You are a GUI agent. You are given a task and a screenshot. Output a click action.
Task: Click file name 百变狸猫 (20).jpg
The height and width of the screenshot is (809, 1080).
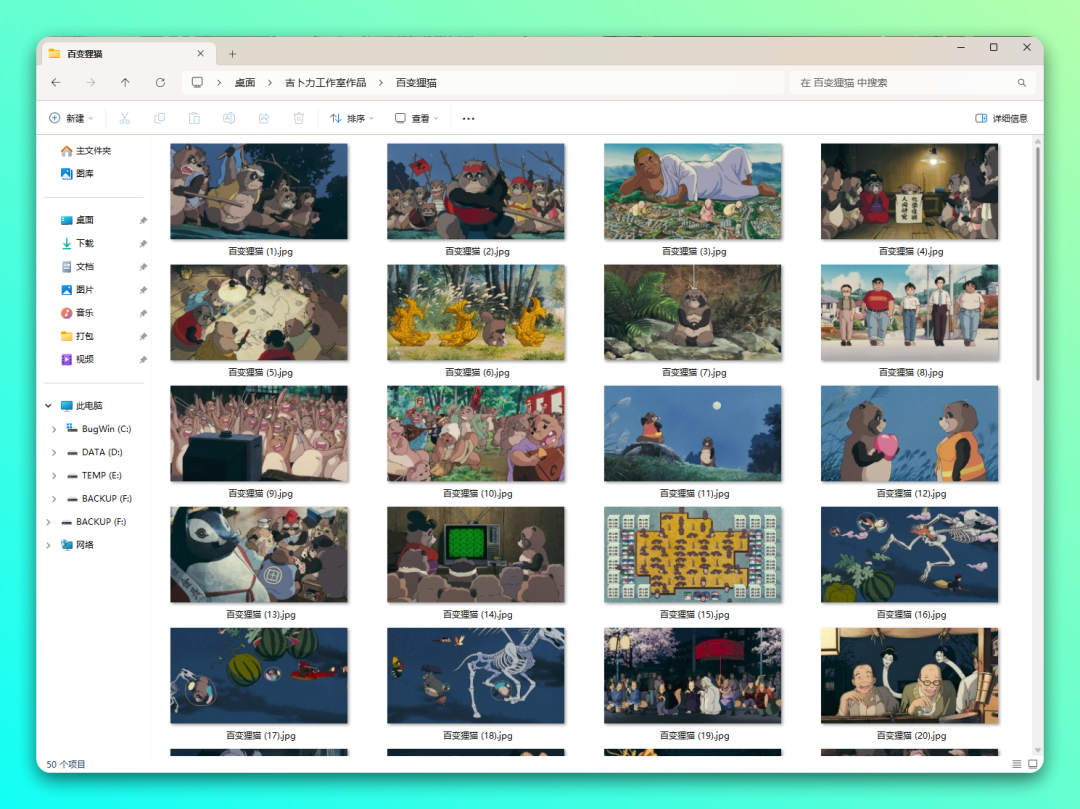click(x=911, y=736)
